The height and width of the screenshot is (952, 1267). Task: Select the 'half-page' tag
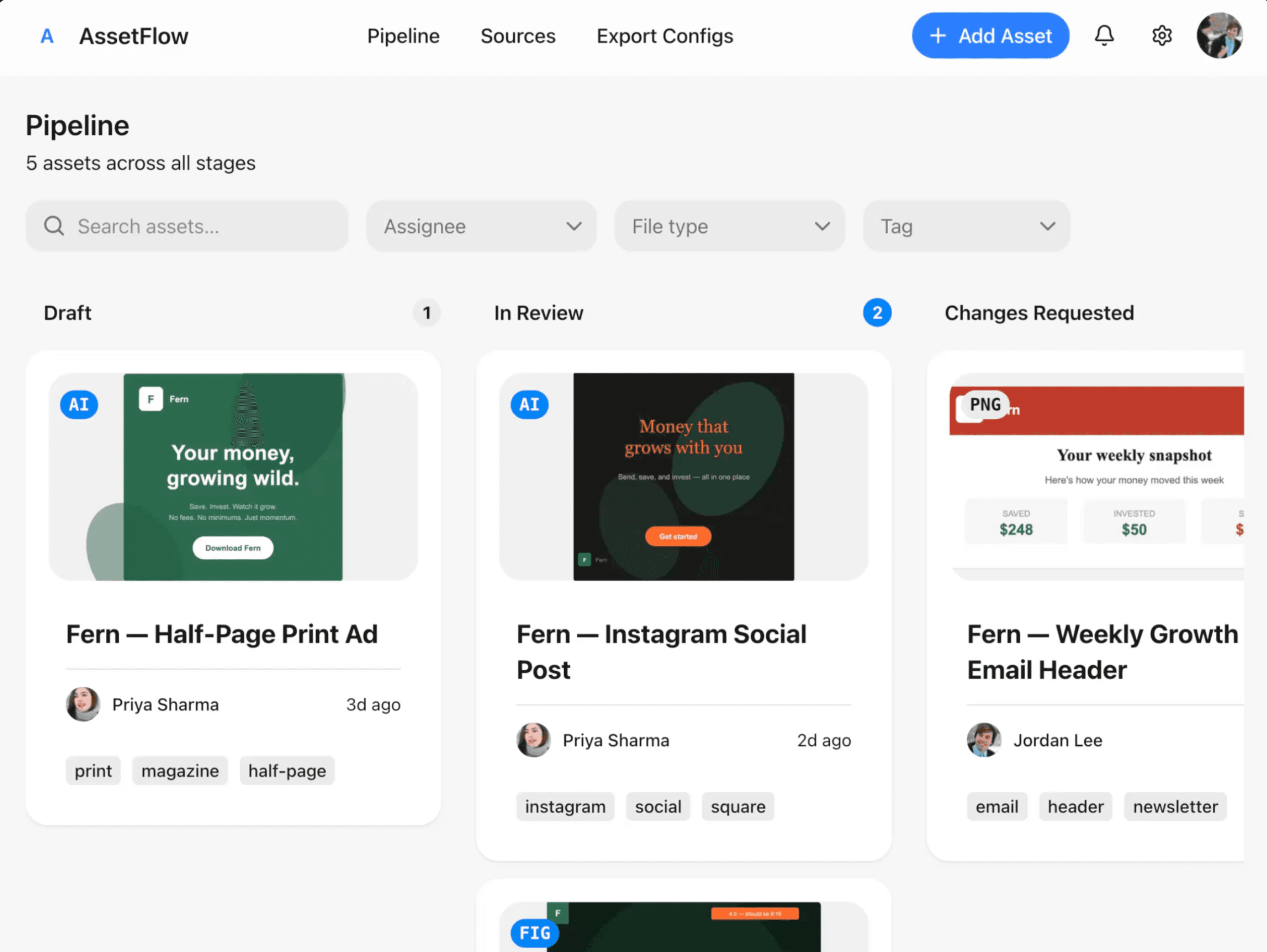click(287, 771)
